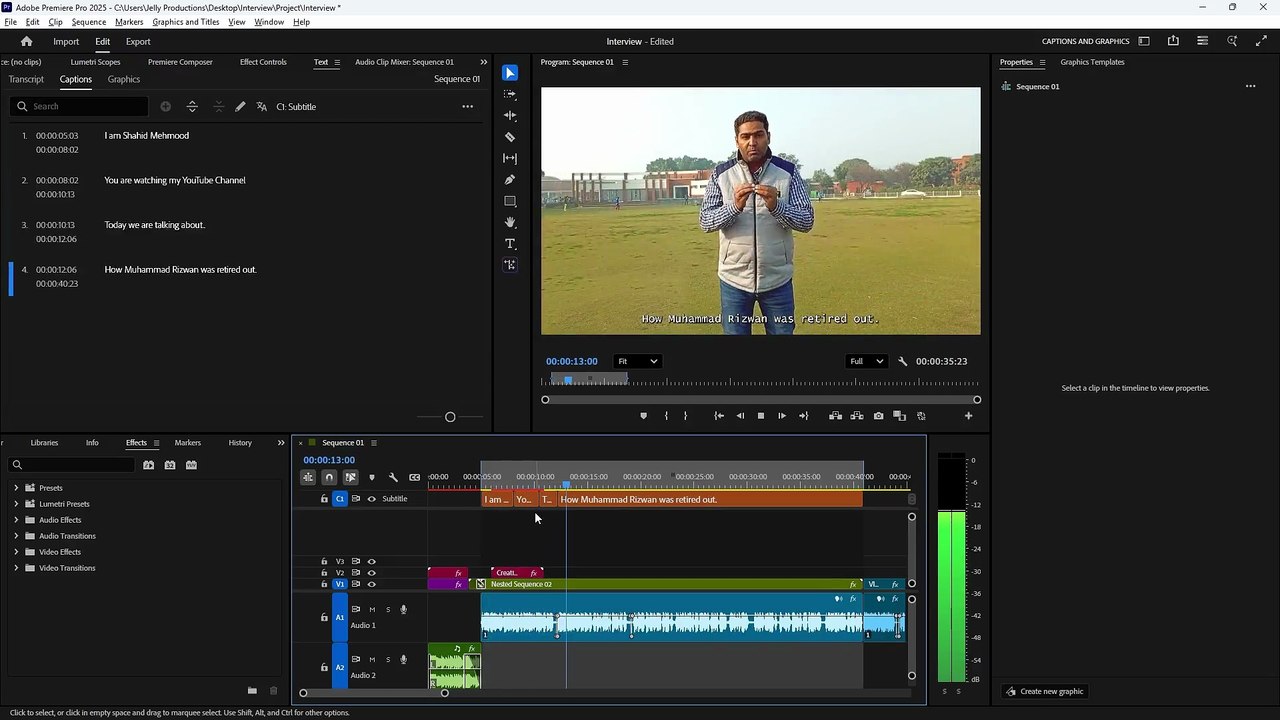Toggle insert sequences as nests
This screenshot has height=720, width=1280.
point(308,477)
